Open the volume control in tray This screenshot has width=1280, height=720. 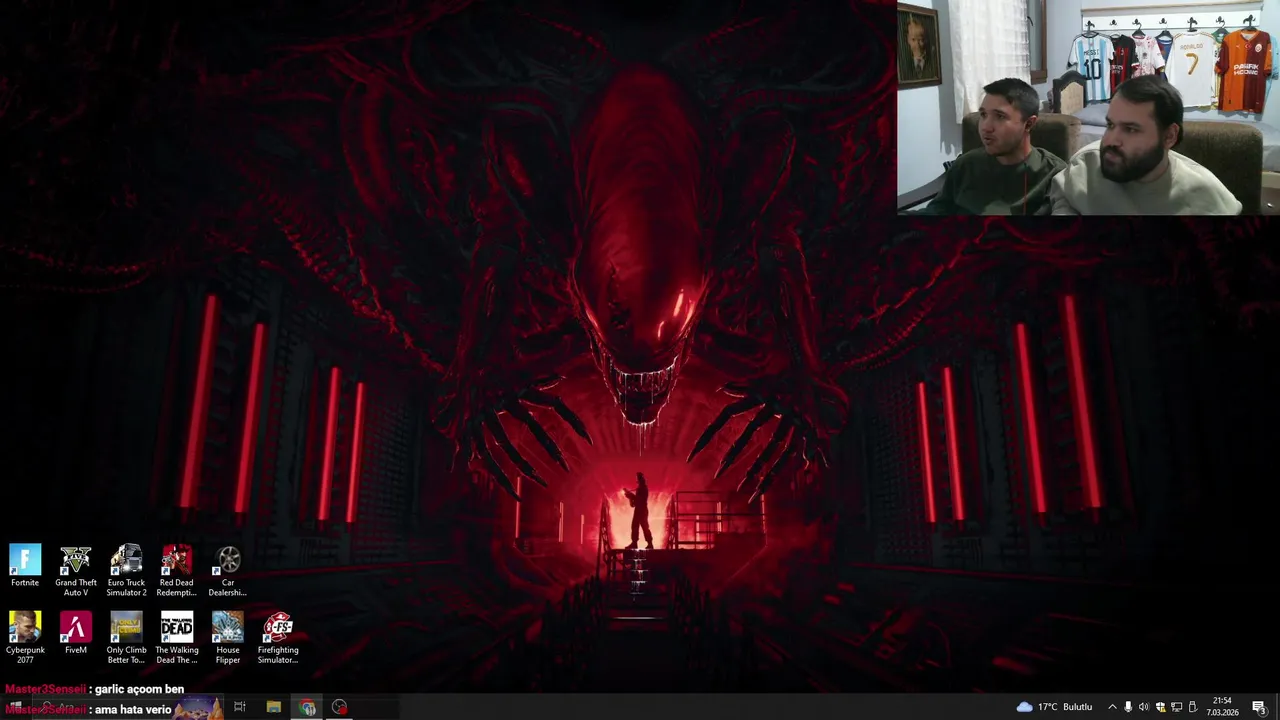(x=1144, y=707)
